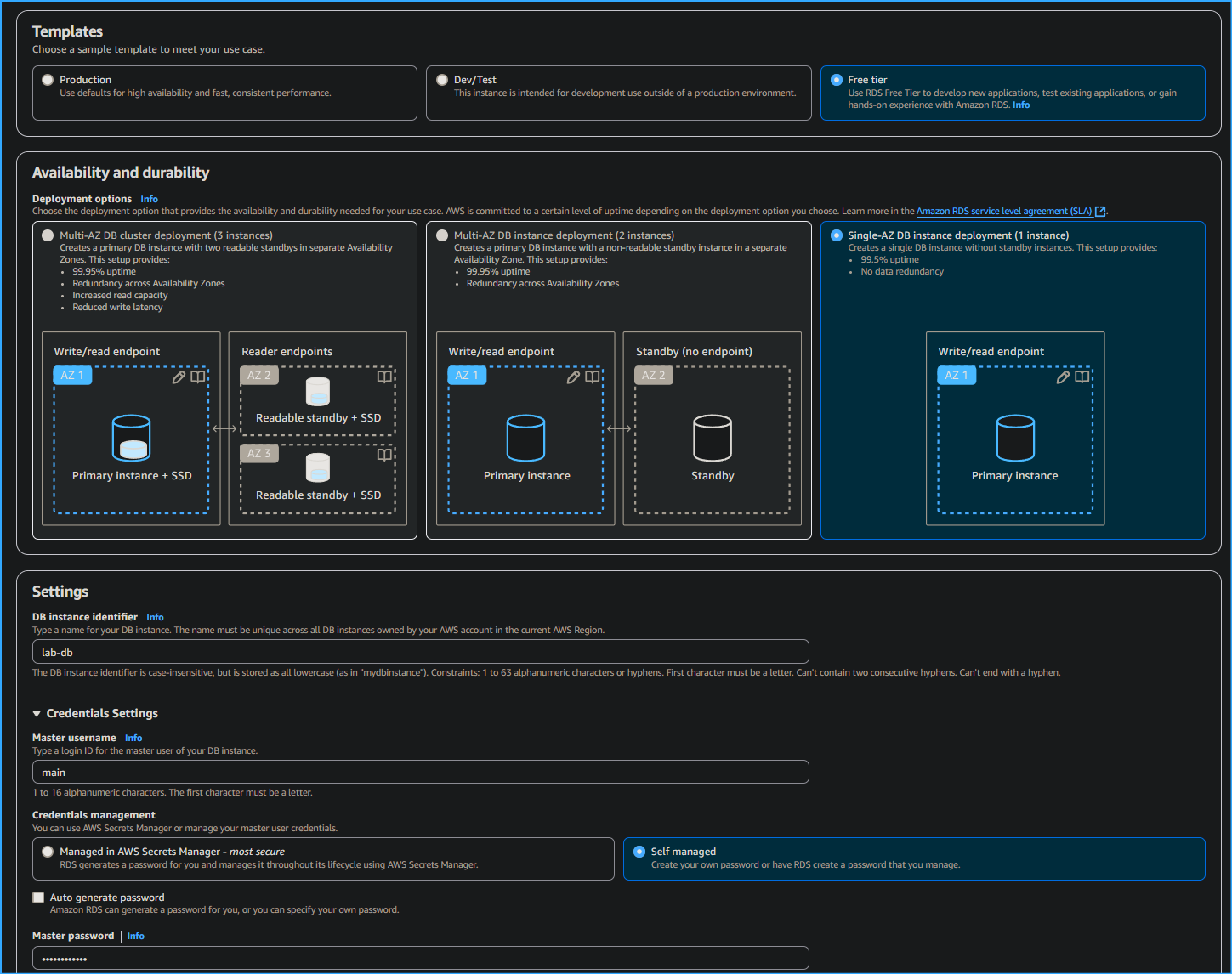Open documentation icon on AZ 2 readable standby
Screen dimensions: 1232x974
point(385,376)
